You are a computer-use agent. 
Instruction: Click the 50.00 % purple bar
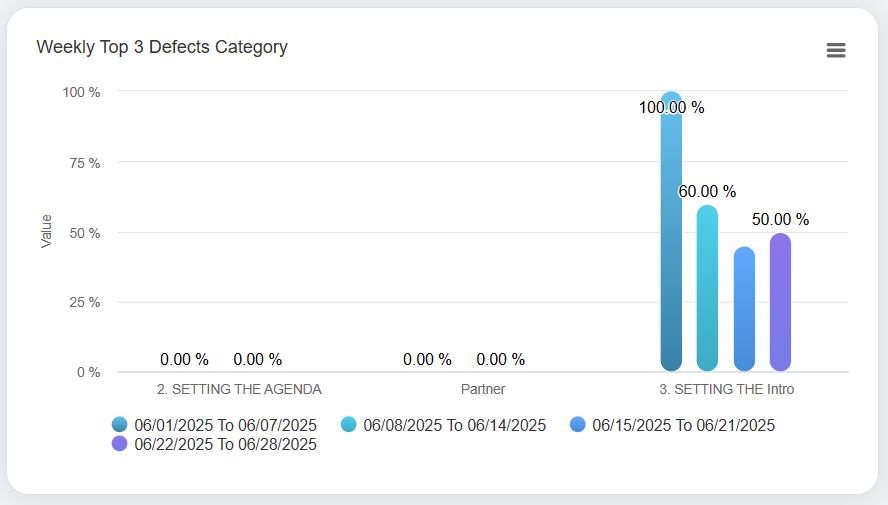click(780, 305)
